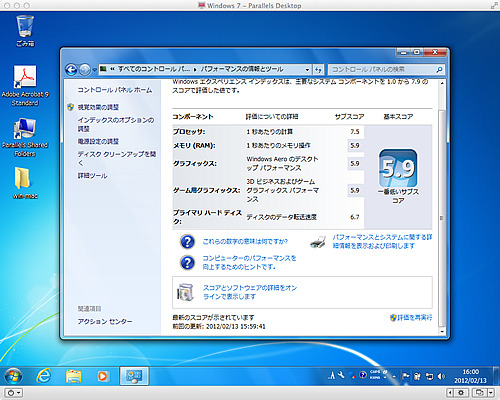The width and height of the screenshot is (500, 400).
Task: Click the wrench tool icon in the tray
Action: [341, 375]
